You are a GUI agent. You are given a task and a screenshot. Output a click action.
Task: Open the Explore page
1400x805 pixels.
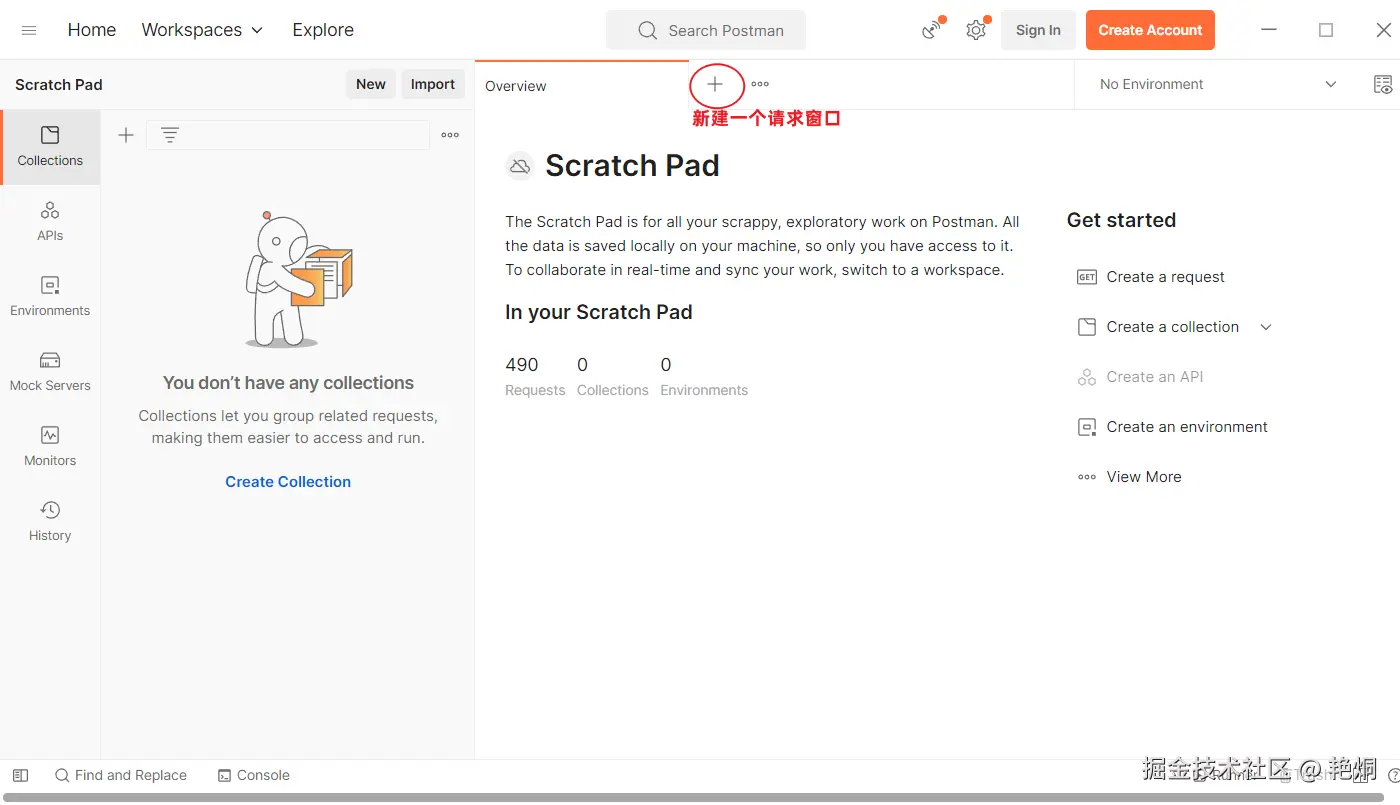(323, 30)
